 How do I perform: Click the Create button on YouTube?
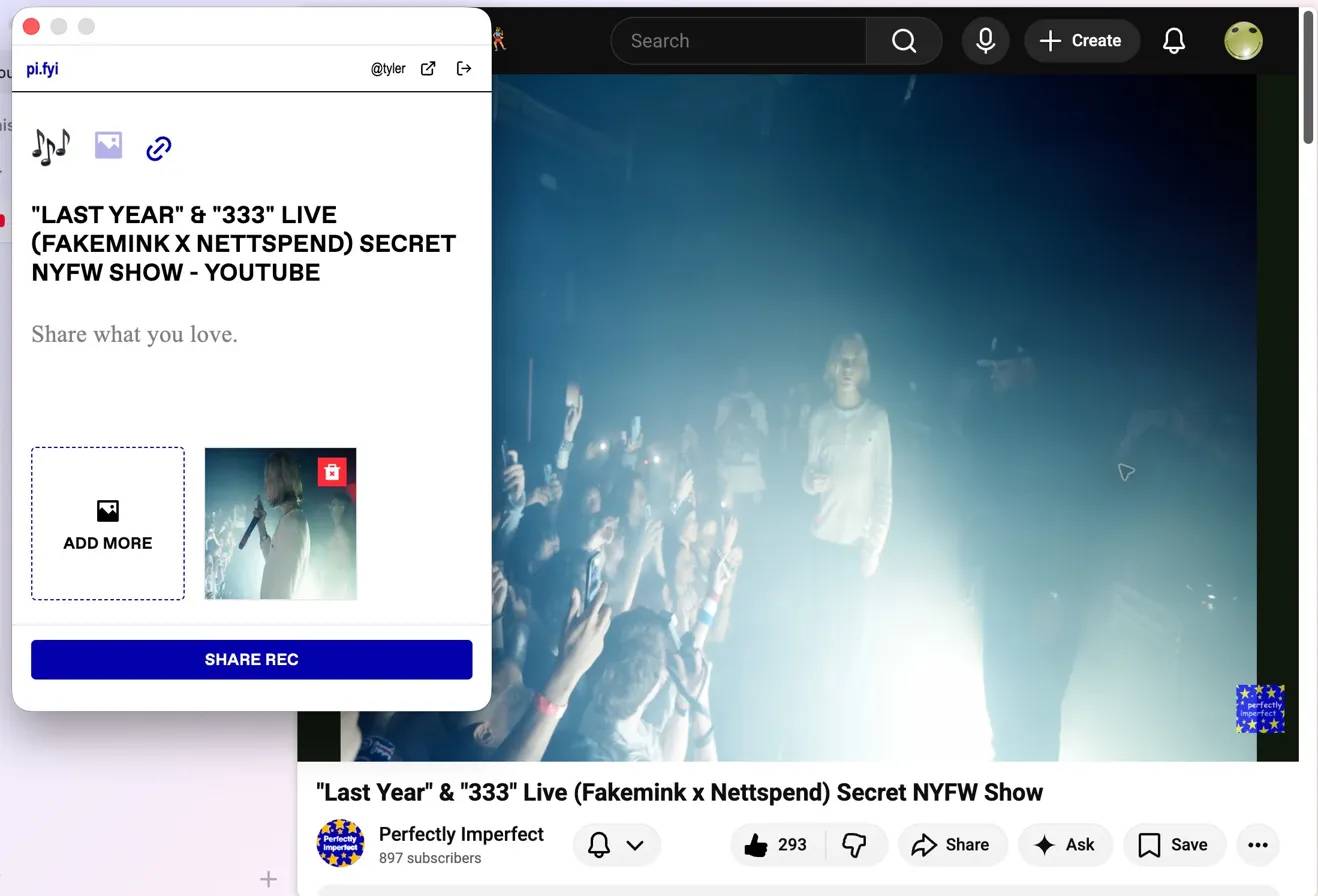tap(1081, 41)
